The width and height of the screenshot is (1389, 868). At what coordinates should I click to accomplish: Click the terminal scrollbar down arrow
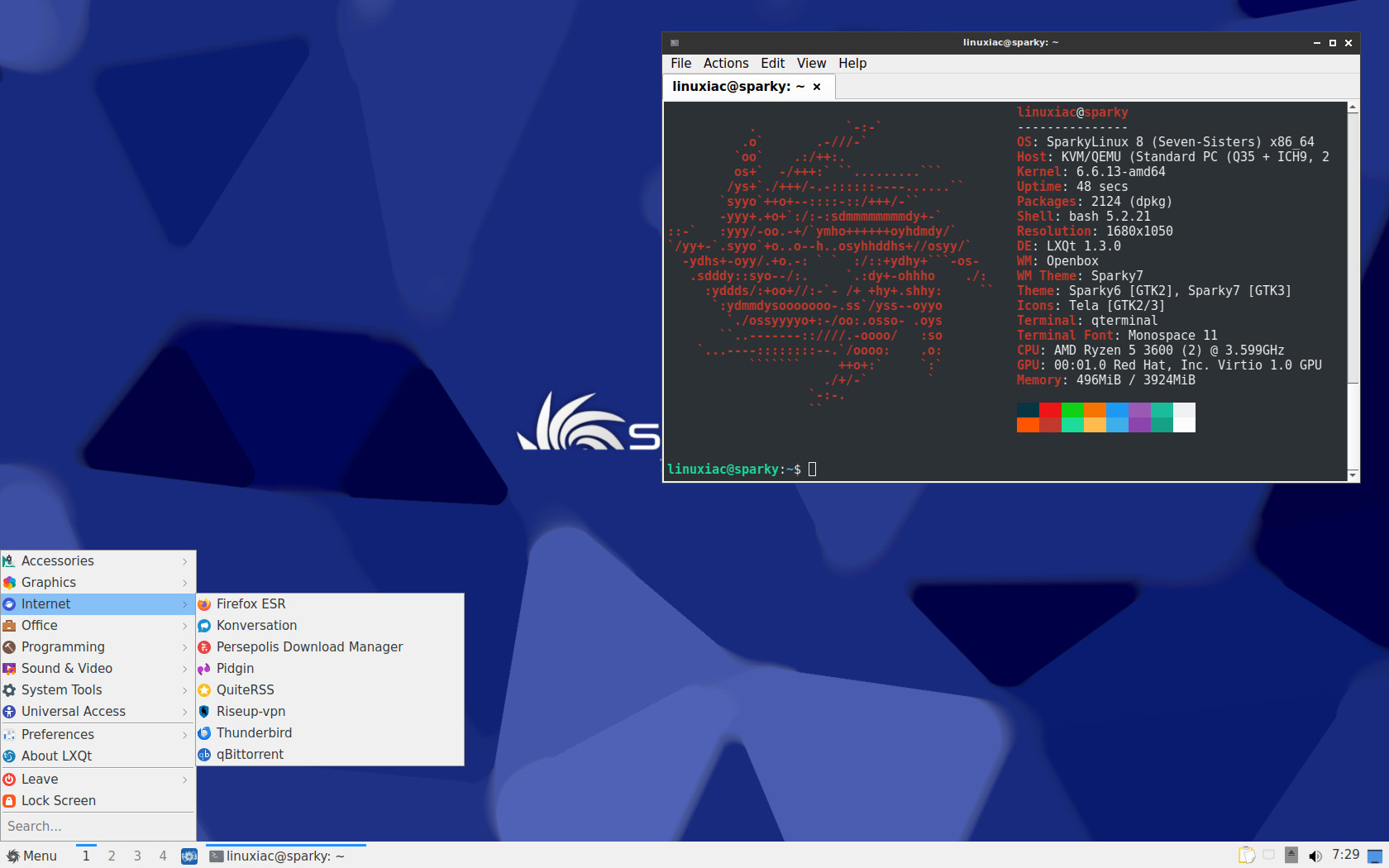1353,475
